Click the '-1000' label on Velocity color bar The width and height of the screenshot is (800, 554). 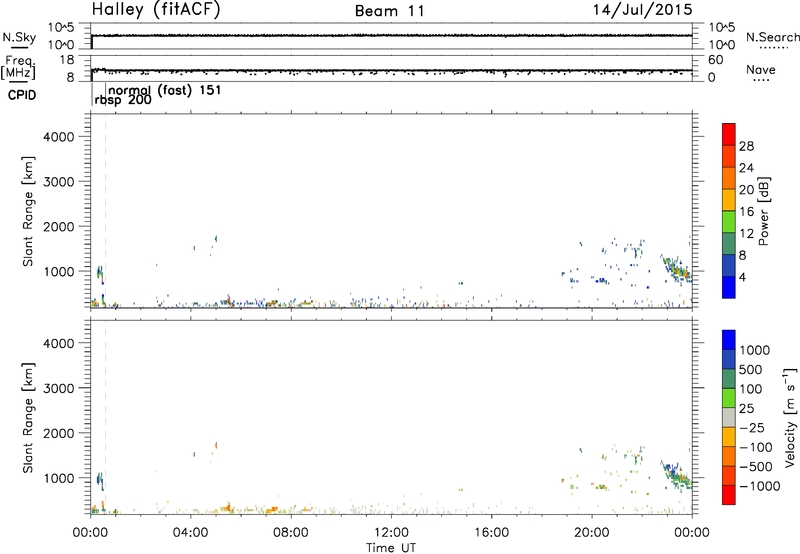[x=760, y=486]
